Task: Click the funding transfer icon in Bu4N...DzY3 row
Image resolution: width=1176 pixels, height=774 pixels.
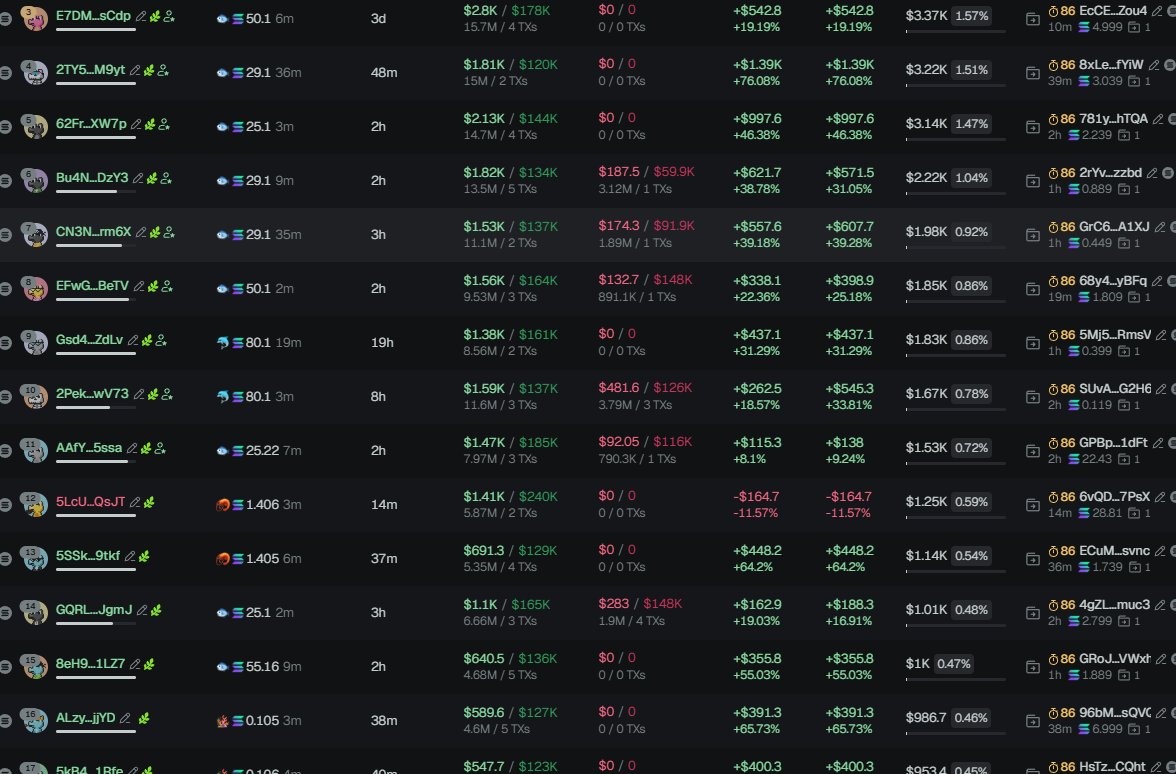Action: (x=1033, y=178)
